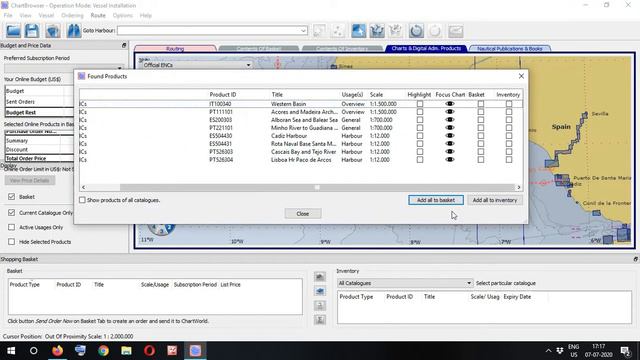
Task: Click the blue shopping basket toolbar icon
Action: pyautogui.click(x=377, y=31)
